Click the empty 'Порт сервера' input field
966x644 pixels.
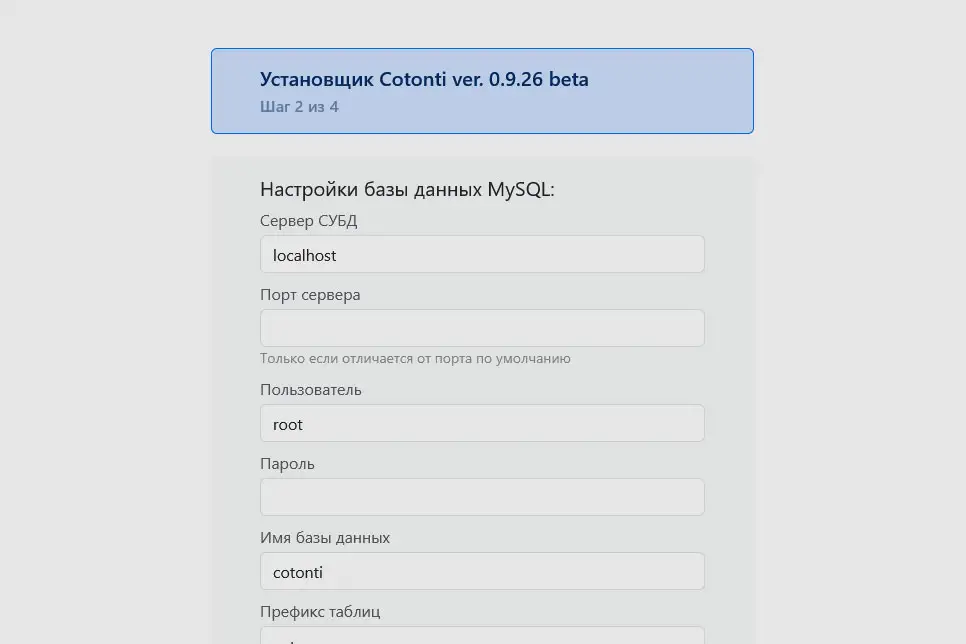tap(482, 327)
